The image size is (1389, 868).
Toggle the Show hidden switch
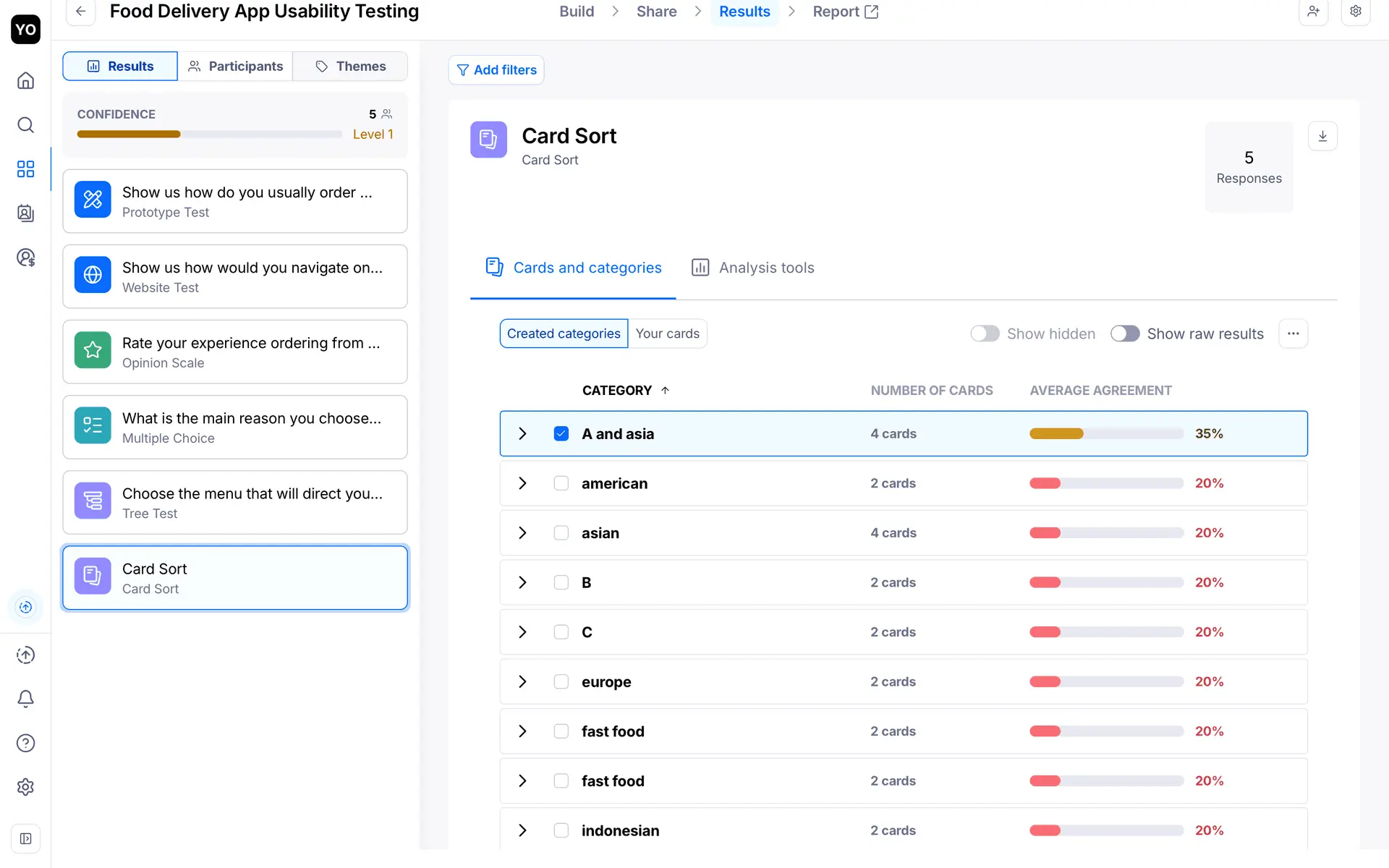(985, 333)
